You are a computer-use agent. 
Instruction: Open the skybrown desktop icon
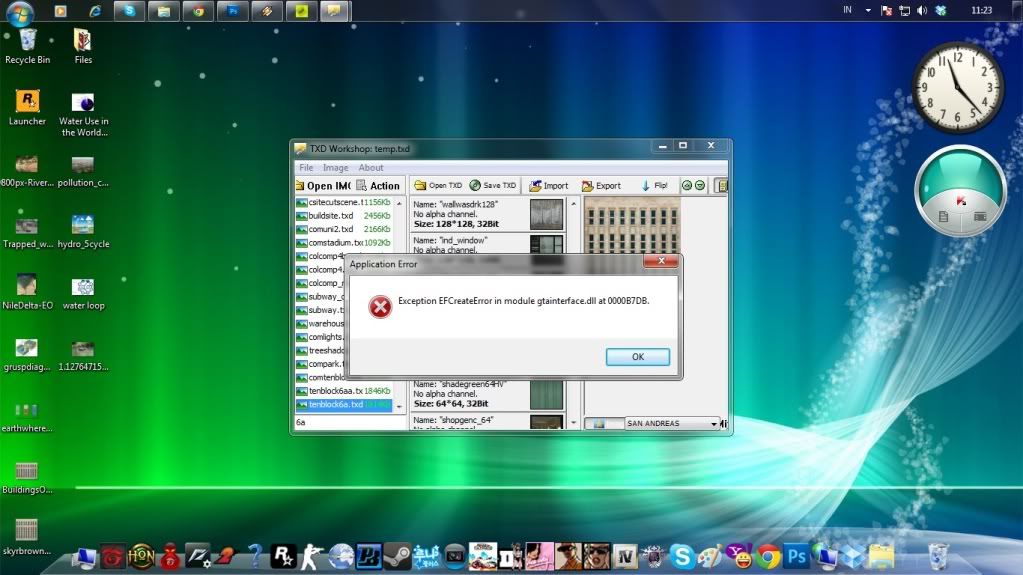[27, 537]
